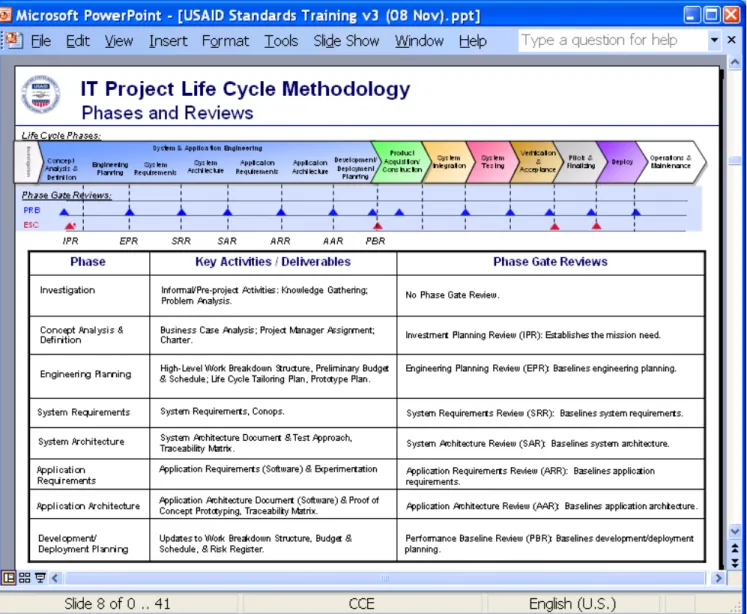Select the 'IT Project Life Cycle Methodology' title

pyautogui.click(x=245, y=89)
